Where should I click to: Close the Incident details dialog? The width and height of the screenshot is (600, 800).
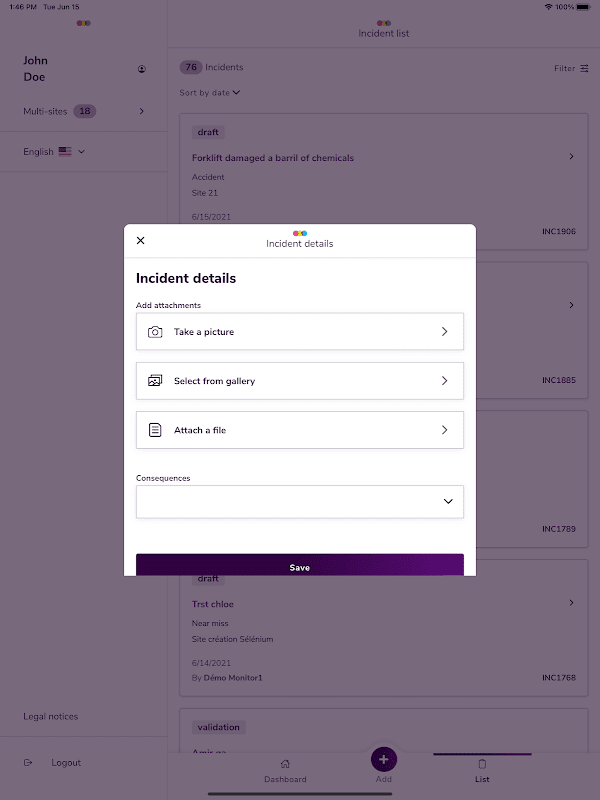(x=141, y=240)
